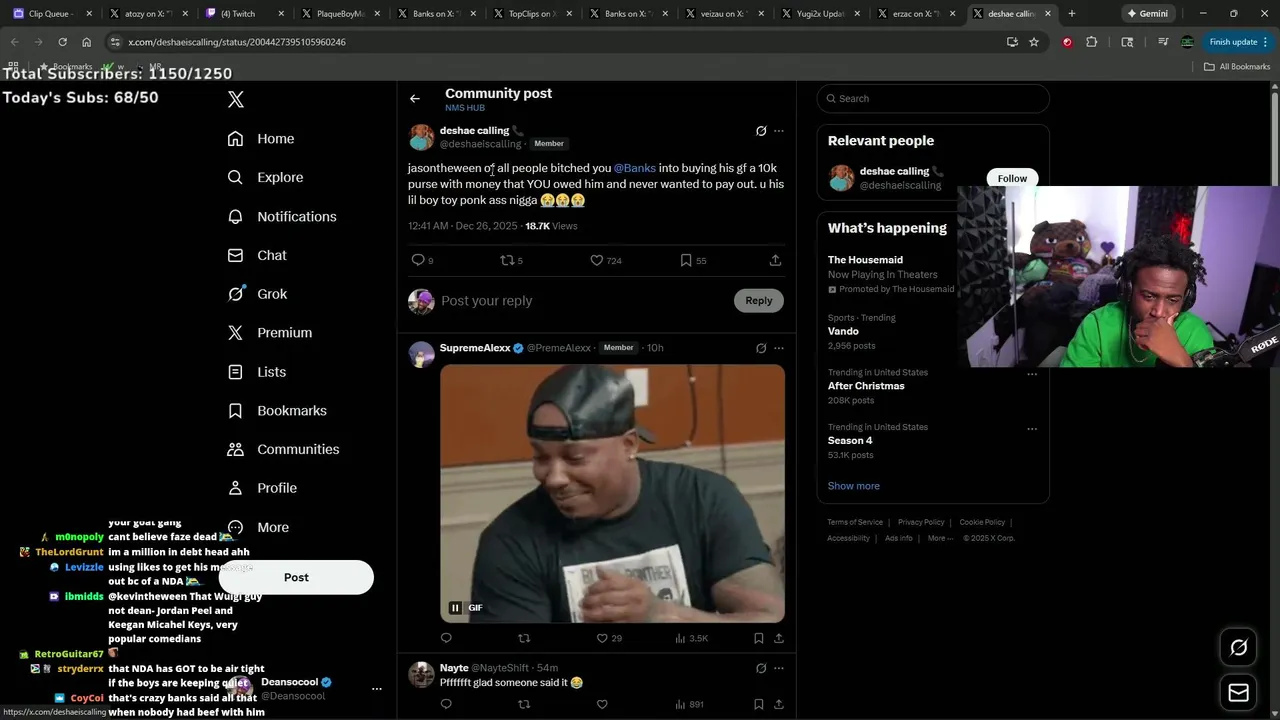Screen dimensions: 1280x720
Task: Open After Christmas trending topic
Action: point(866,386)
